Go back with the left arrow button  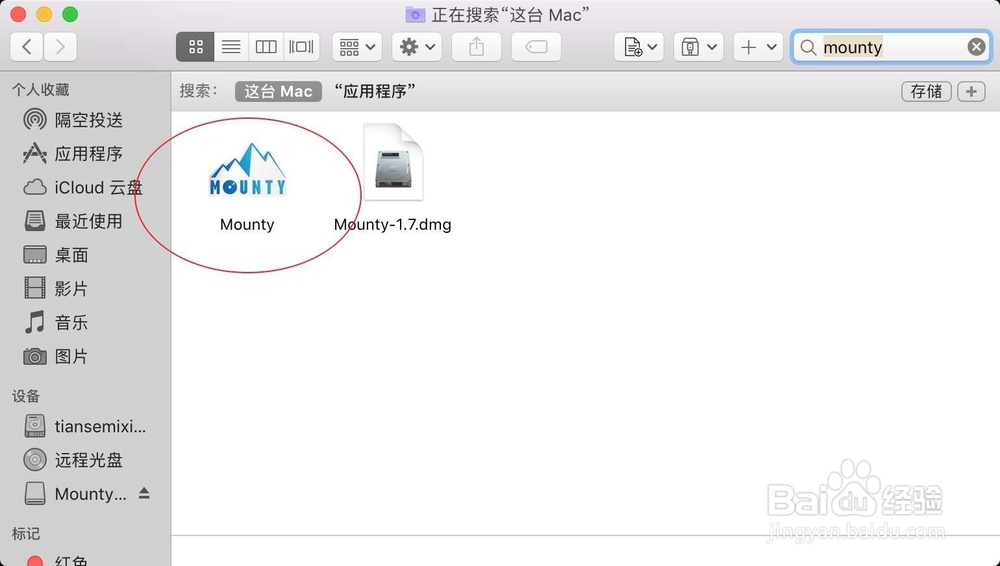27,47
